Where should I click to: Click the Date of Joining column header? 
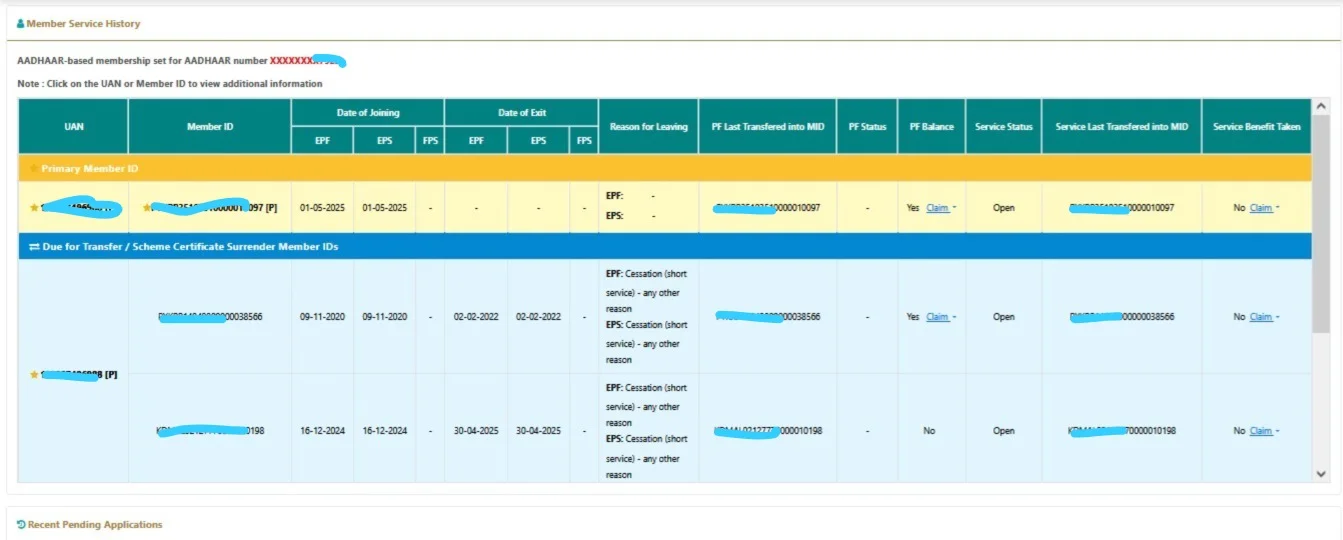click(368, 113)
